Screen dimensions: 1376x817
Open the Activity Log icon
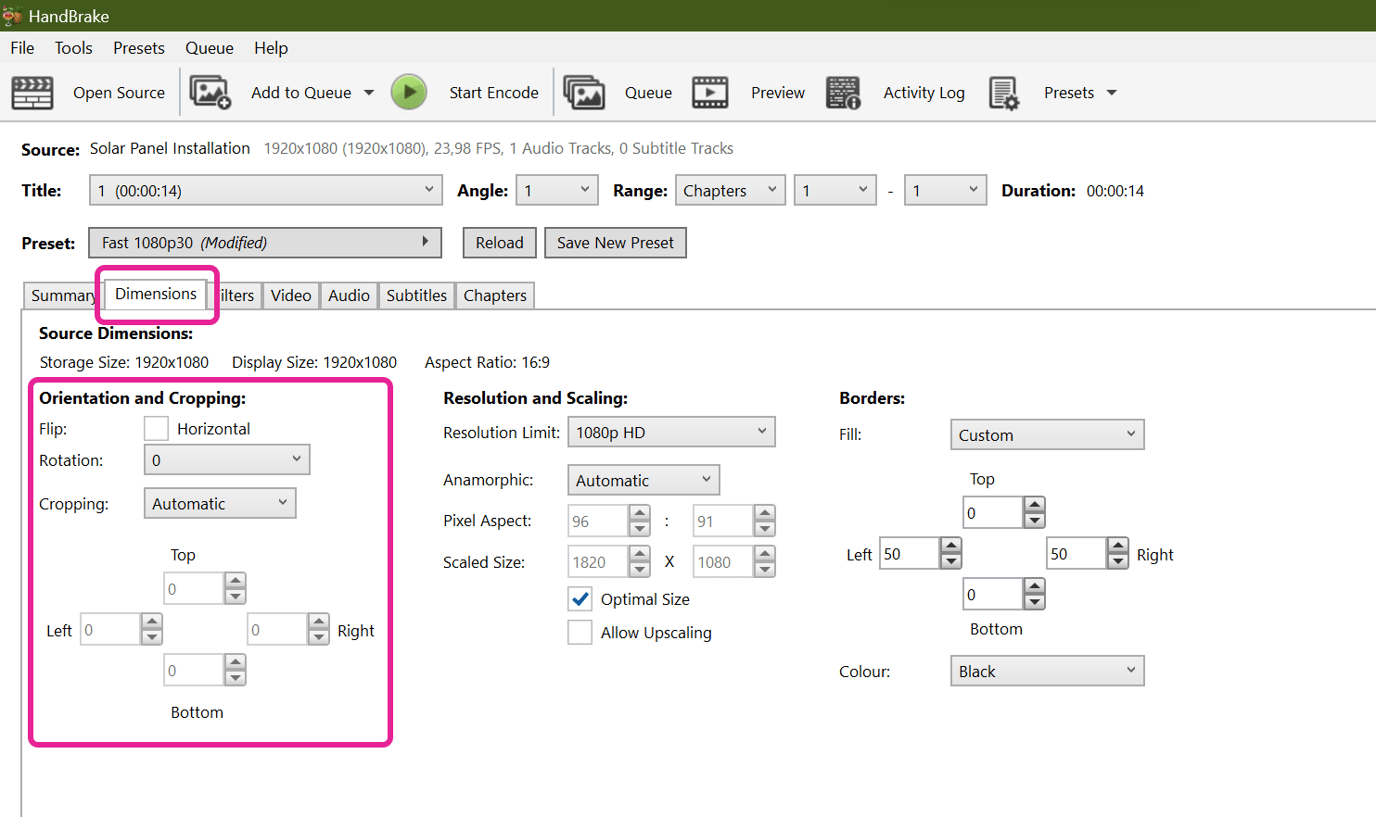tap(845, 92)
